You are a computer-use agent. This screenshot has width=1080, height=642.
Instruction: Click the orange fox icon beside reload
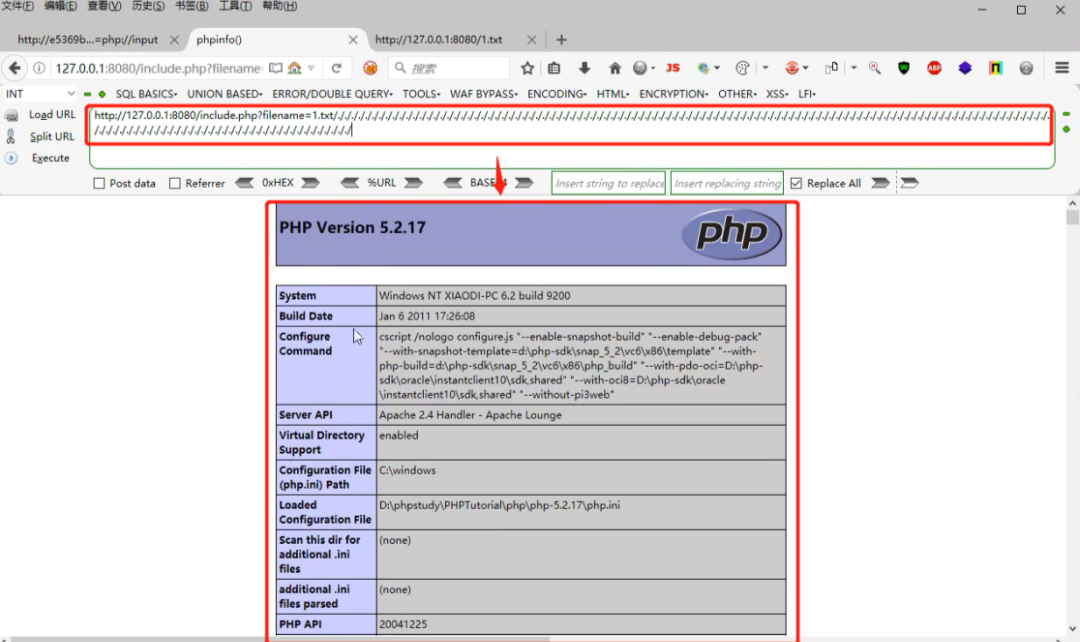coord(370,68)
